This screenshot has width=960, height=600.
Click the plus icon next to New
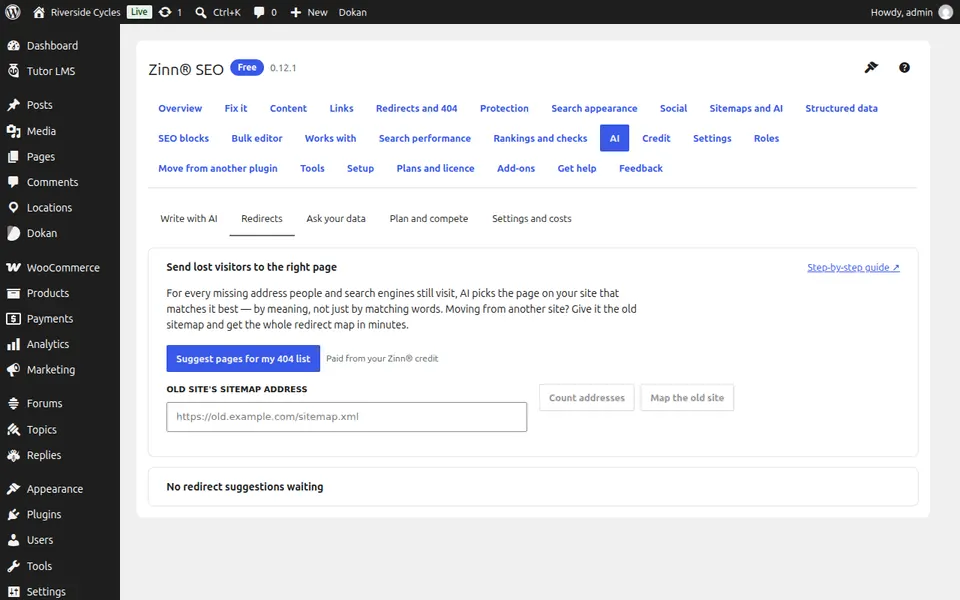click(x=296, y=12)
